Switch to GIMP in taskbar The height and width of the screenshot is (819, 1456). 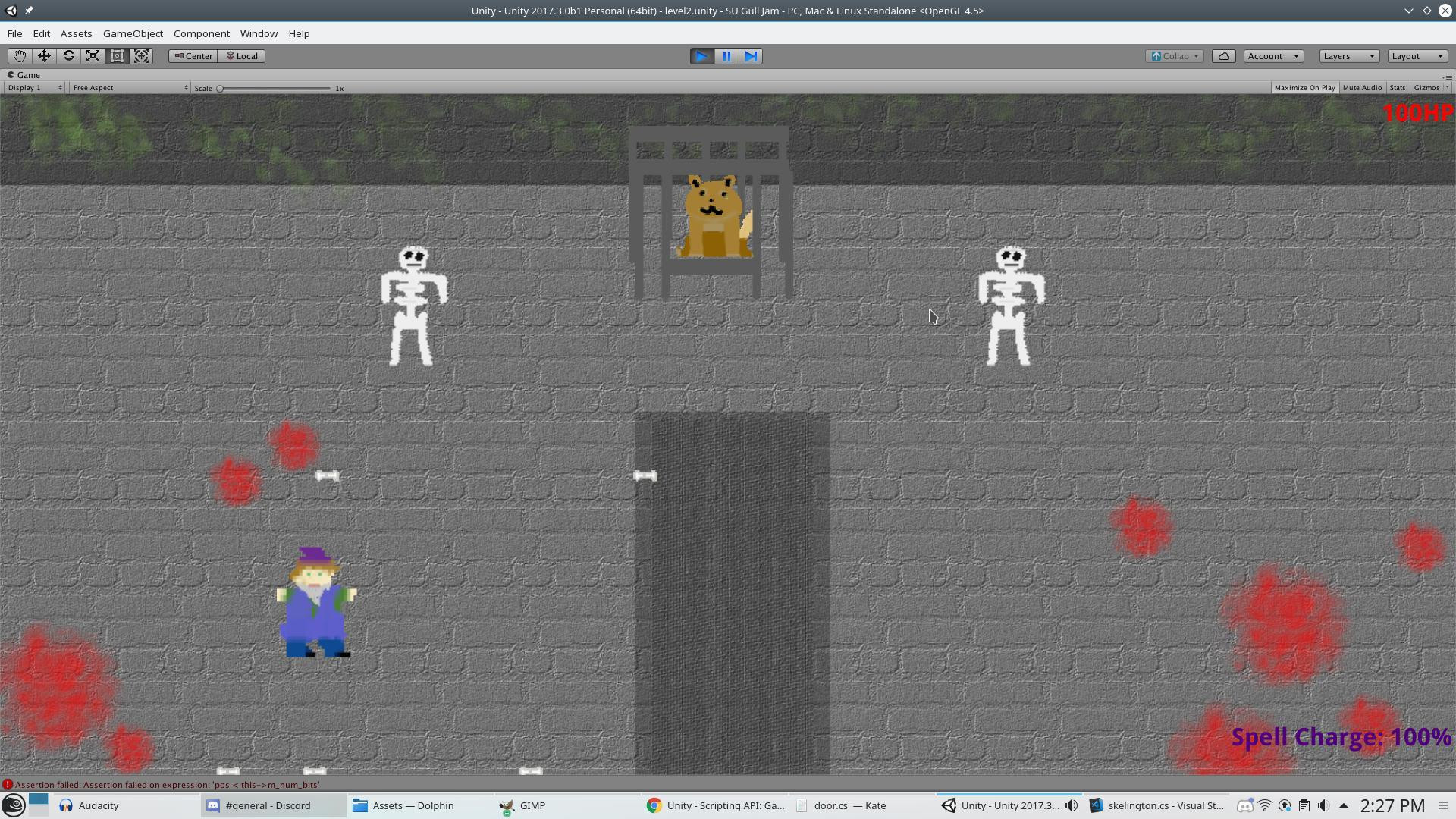pos(568,805)
